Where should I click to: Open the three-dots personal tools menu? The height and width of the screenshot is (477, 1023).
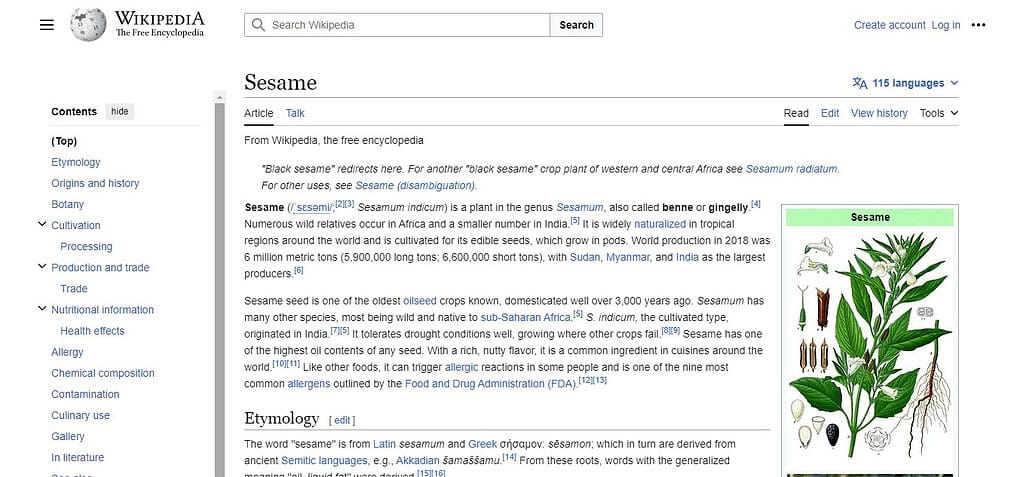[x=978, y=25]
